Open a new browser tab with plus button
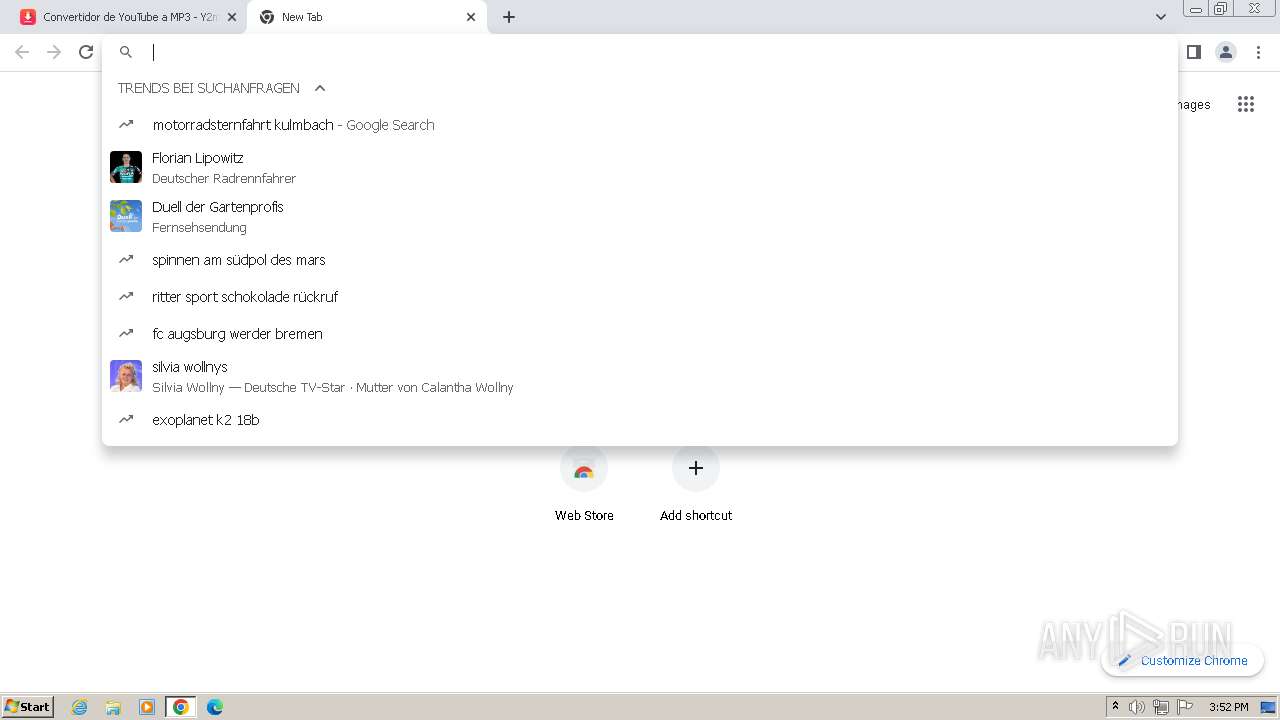Image resolution: width=1280 pixels, height=720 pixels. pyautogui.click(x=509, y=17)
